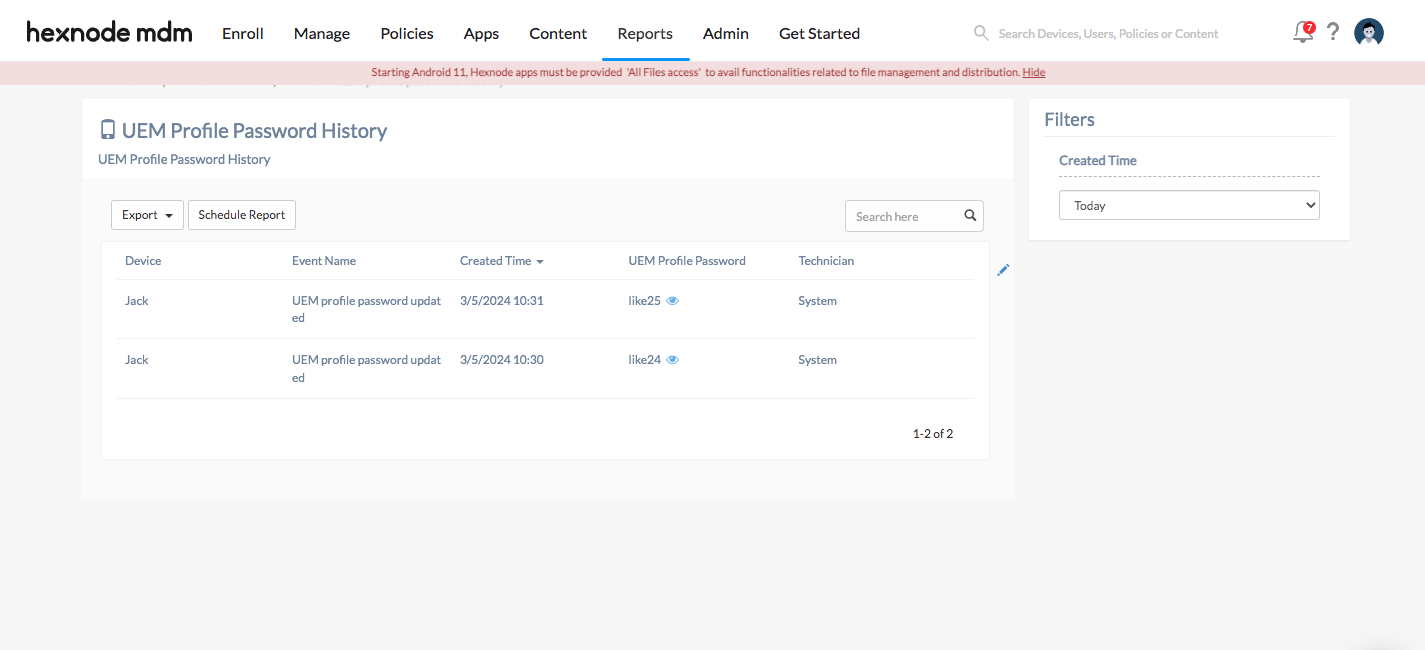Click the search magnifier icon in top bar
Image resolution: width=1425 pixels, height=650 pixels.
click(x=981, y=33)
